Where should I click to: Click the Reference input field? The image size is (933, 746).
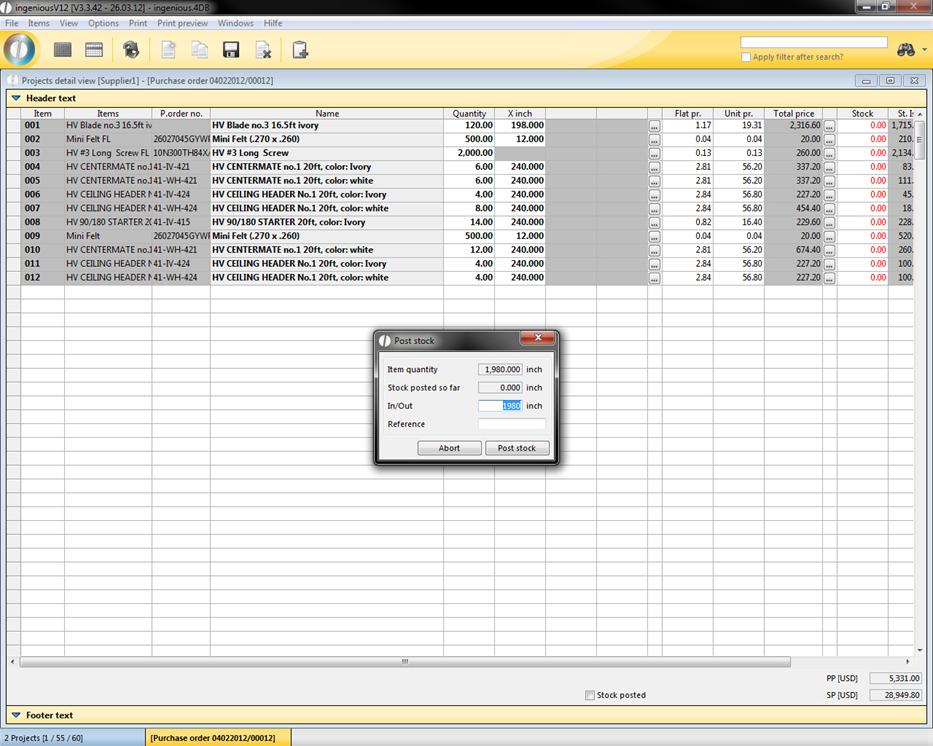[512, 424]
